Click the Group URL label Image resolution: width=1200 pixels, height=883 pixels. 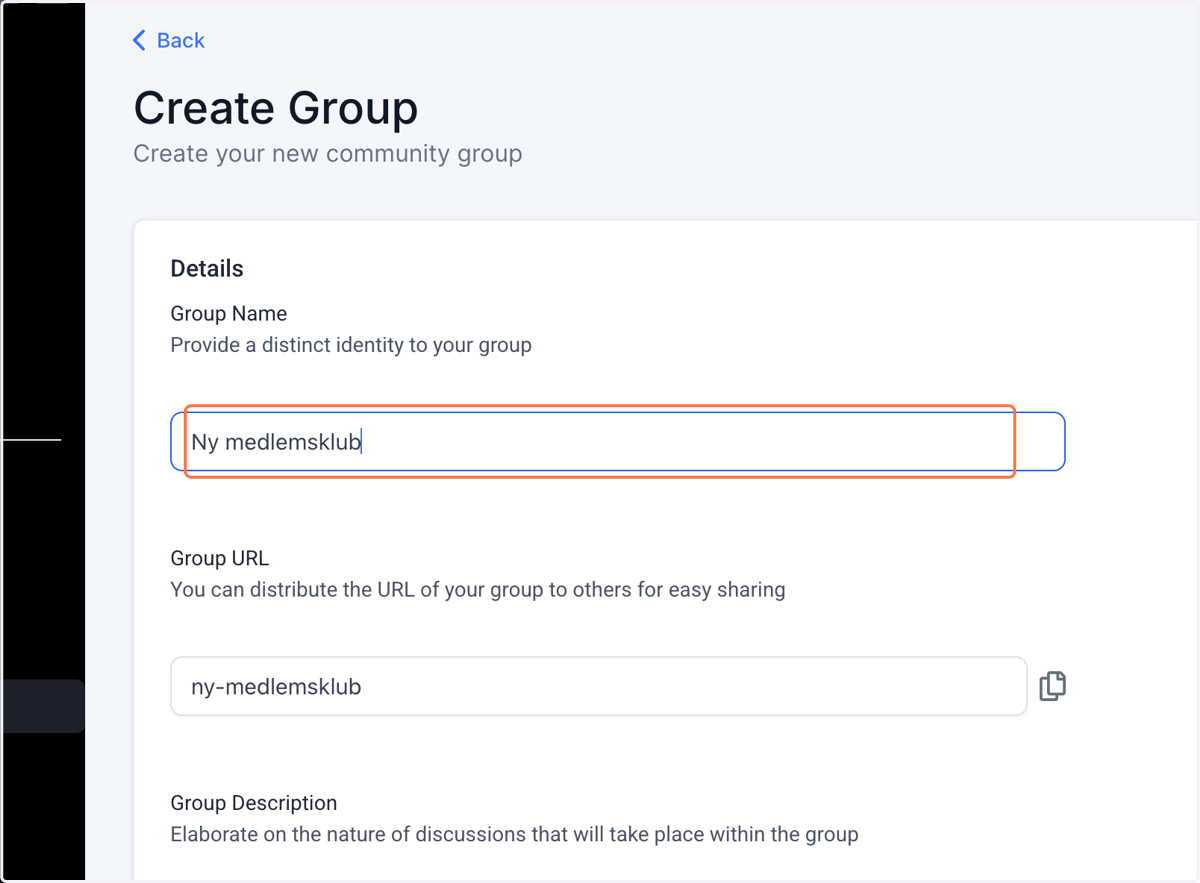click(x=220, y=558)
